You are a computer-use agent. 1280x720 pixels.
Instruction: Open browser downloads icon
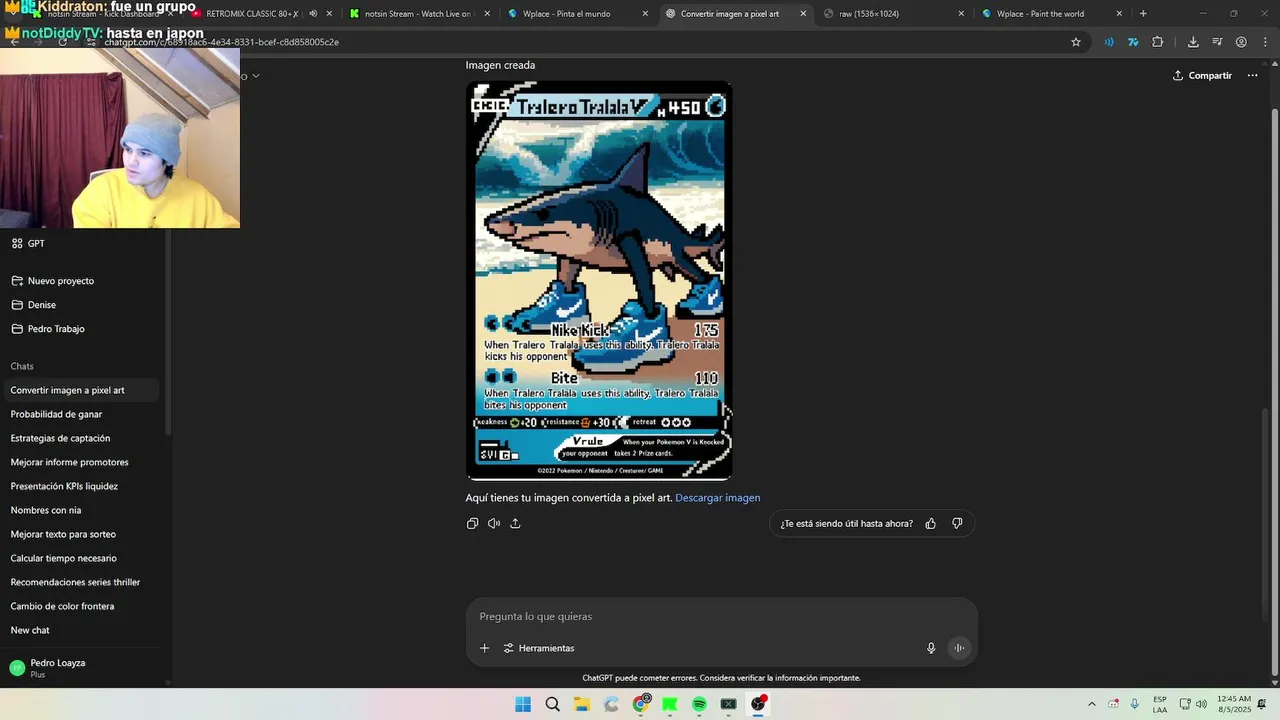[1193, 42]
